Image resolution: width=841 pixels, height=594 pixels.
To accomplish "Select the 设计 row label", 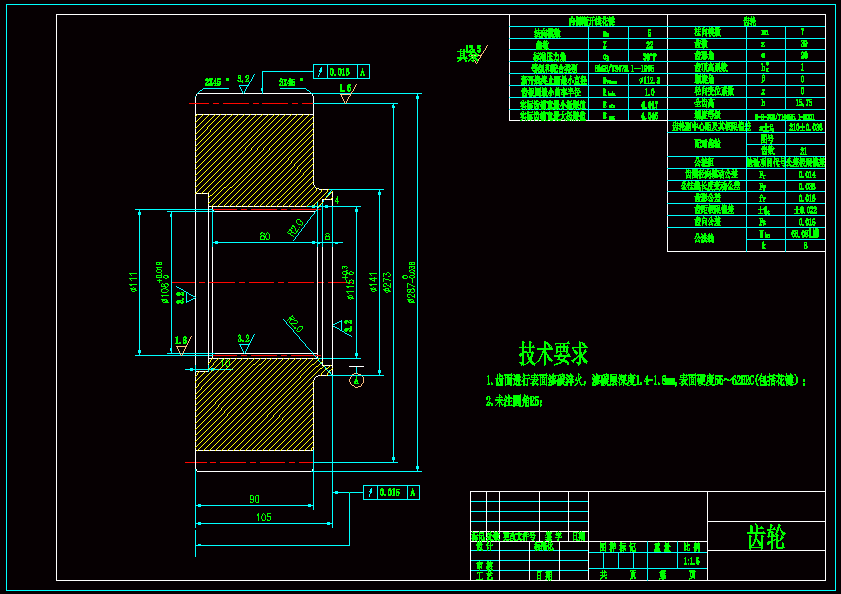I will (484, 546).
